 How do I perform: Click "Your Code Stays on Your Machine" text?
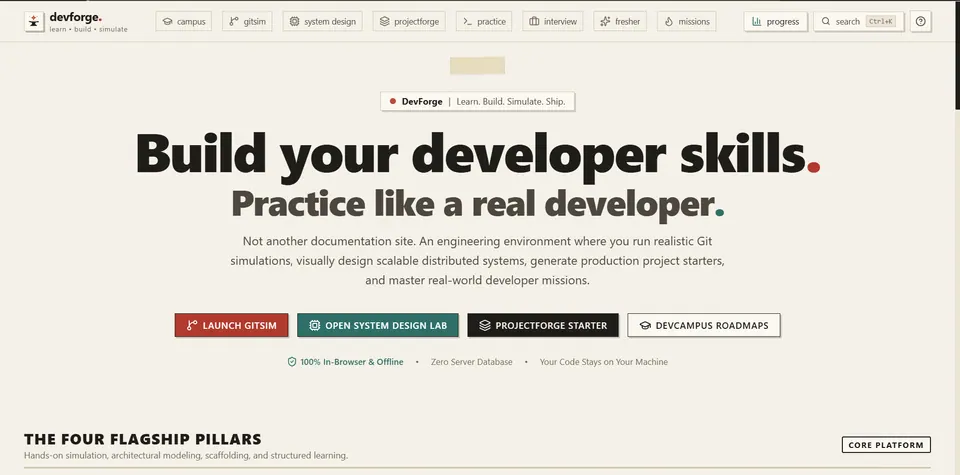(604, 362)
